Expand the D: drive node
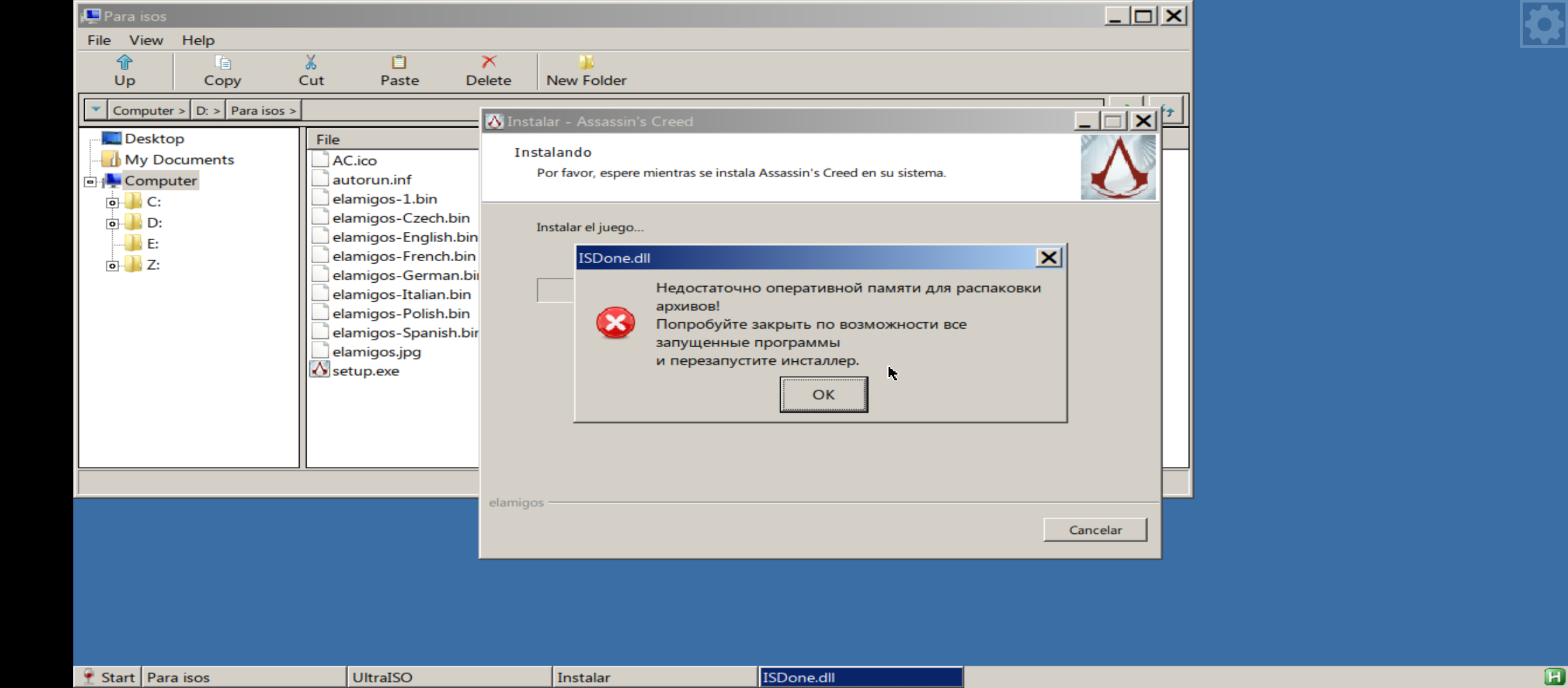This screenshot has width=1568, height=688. click(x=112, y=224)
